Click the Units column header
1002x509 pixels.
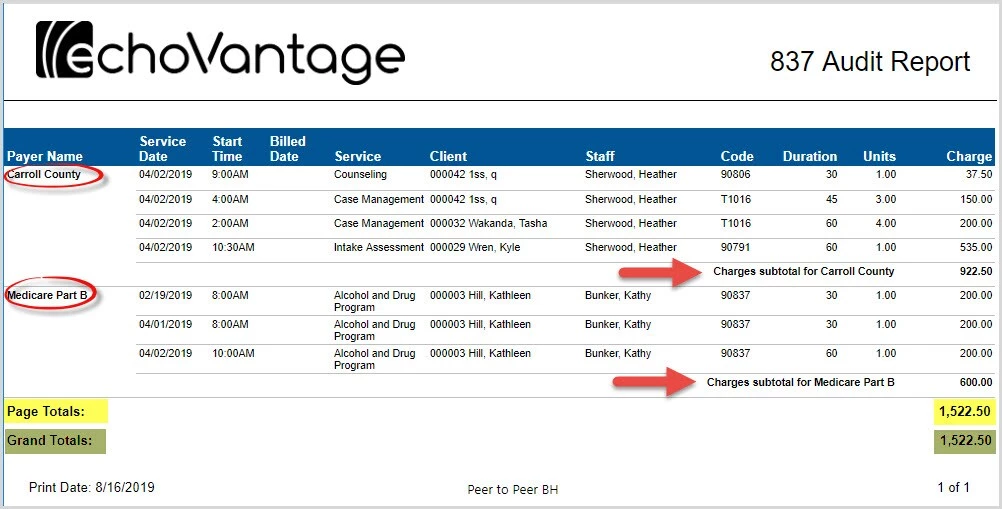[x=879, y=156]
